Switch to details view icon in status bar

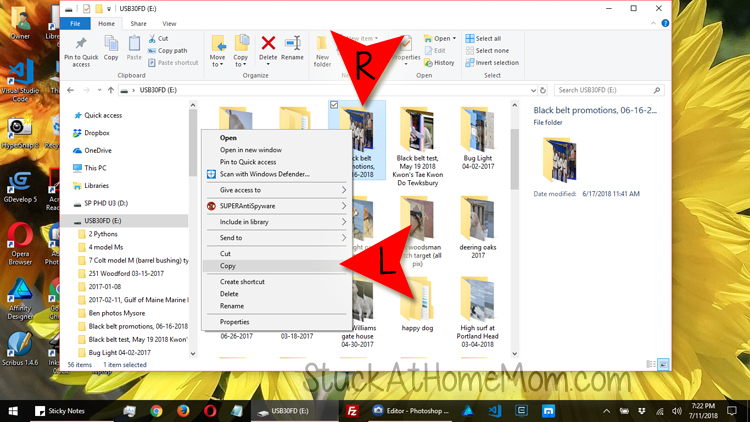coord(651,365)
